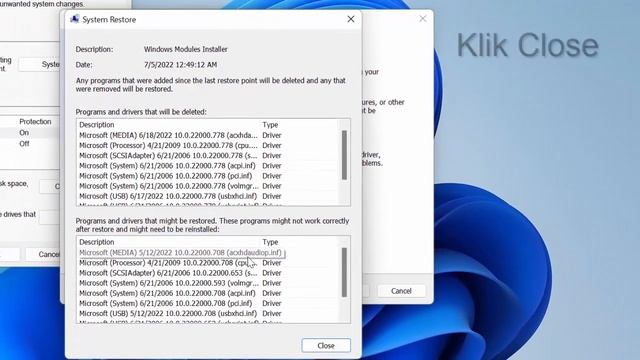Select Microsoft (USB) 6/17/2022 usbxhci.inf row
This screenshot has height=360, width=640.
208,196
